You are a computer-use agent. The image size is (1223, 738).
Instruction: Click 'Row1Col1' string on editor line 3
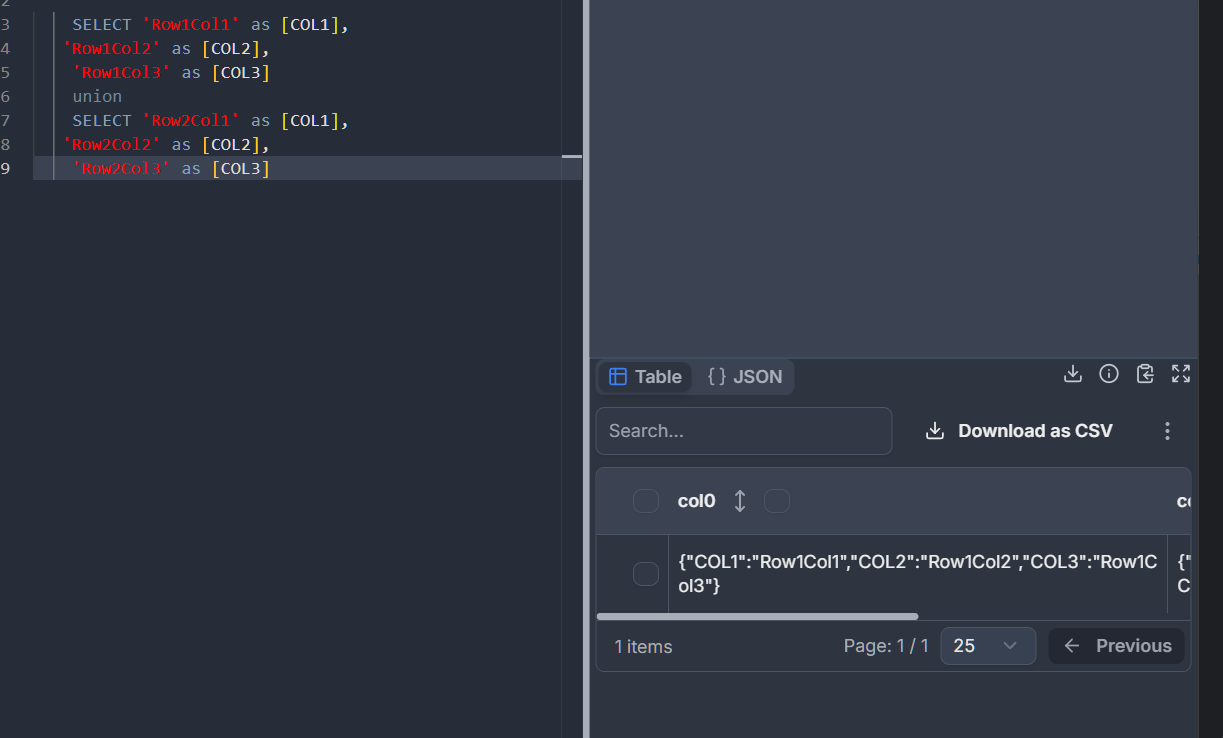click(191, 24)
